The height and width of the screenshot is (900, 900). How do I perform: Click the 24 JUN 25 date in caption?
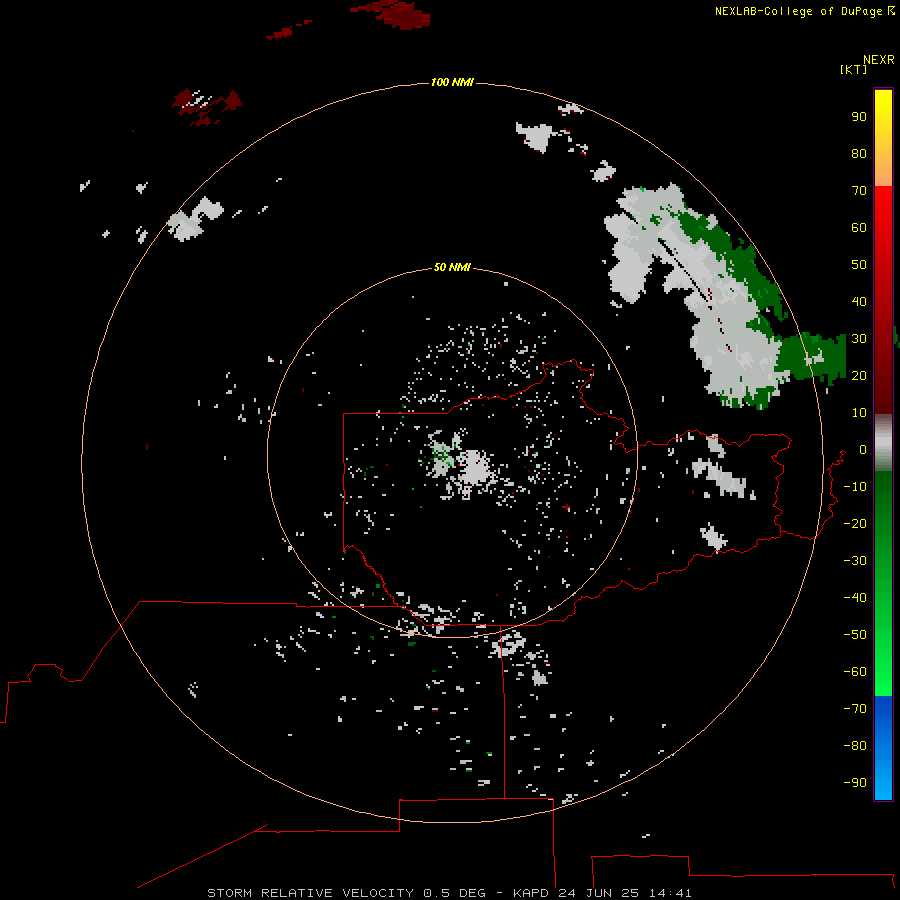599,893
